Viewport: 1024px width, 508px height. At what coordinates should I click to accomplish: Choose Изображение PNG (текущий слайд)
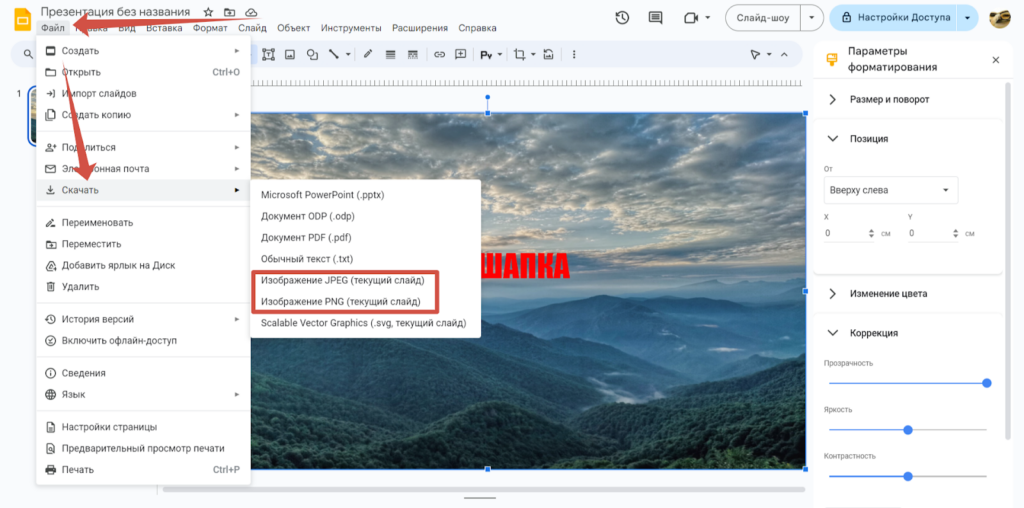[340, 302]
